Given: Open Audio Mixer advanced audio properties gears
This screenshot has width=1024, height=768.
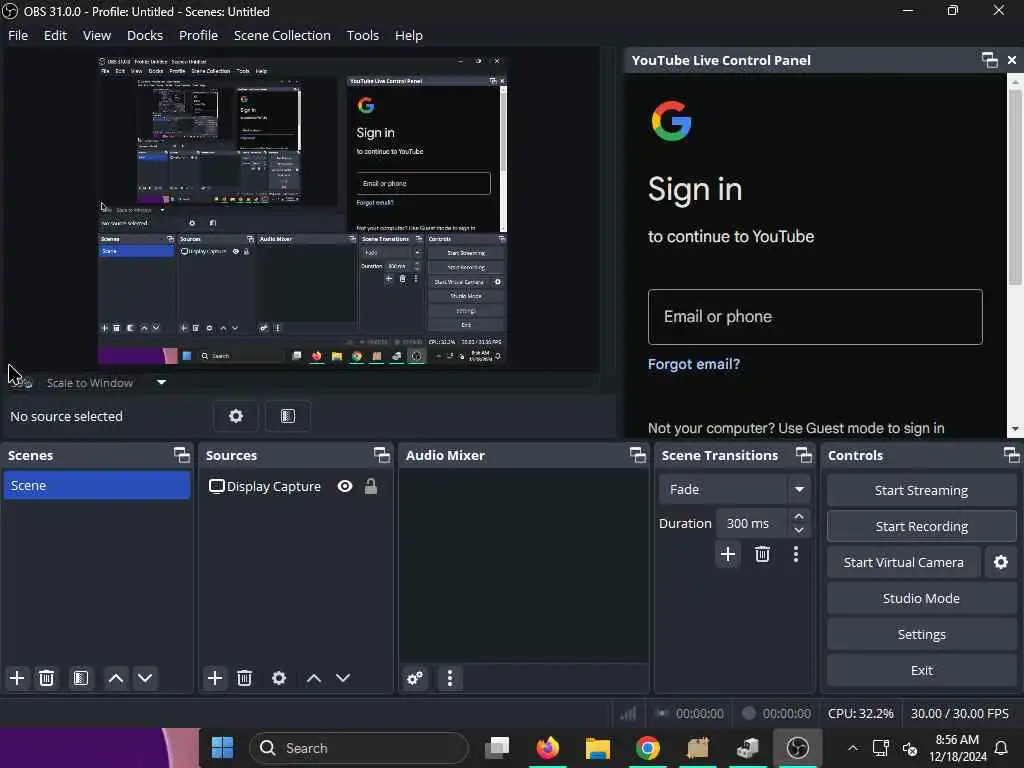Looking at the screenshot, I should [415, 678].
